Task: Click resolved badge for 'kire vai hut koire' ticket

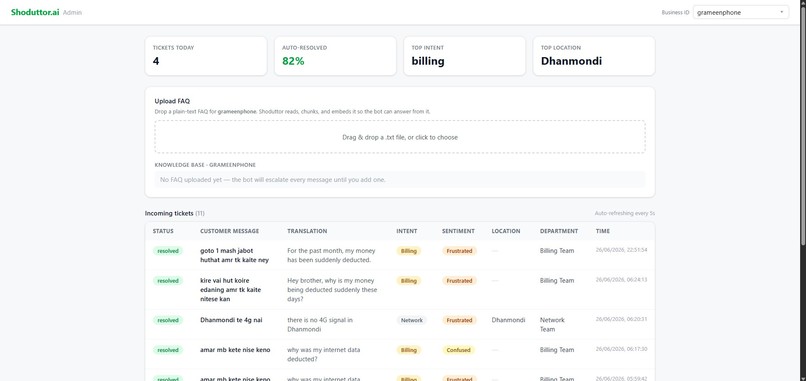Action: [x=168, y=281]
